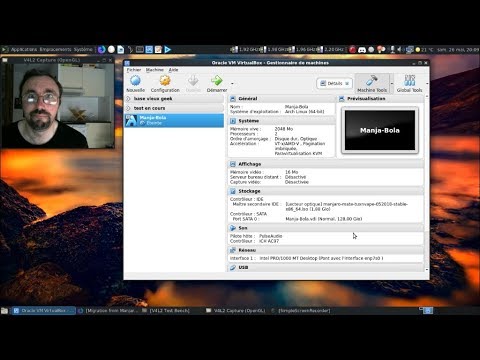Open the Applications panel menu
480x360 pixels.
point(24,50)
